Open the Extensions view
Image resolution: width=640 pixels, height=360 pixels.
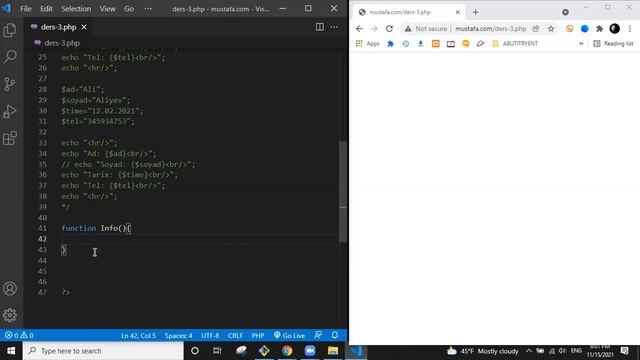(x=10, y=138)
